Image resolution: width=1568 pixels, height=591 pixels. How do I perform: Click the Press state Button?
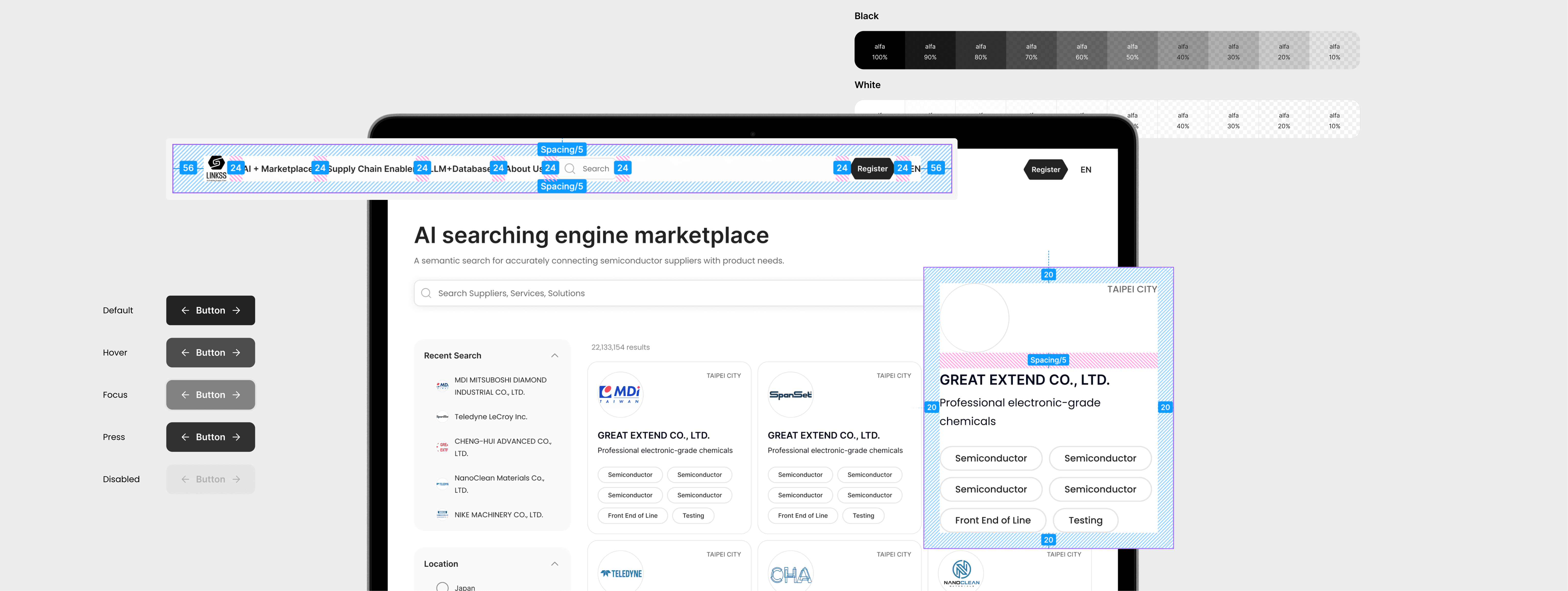[211, 437]
